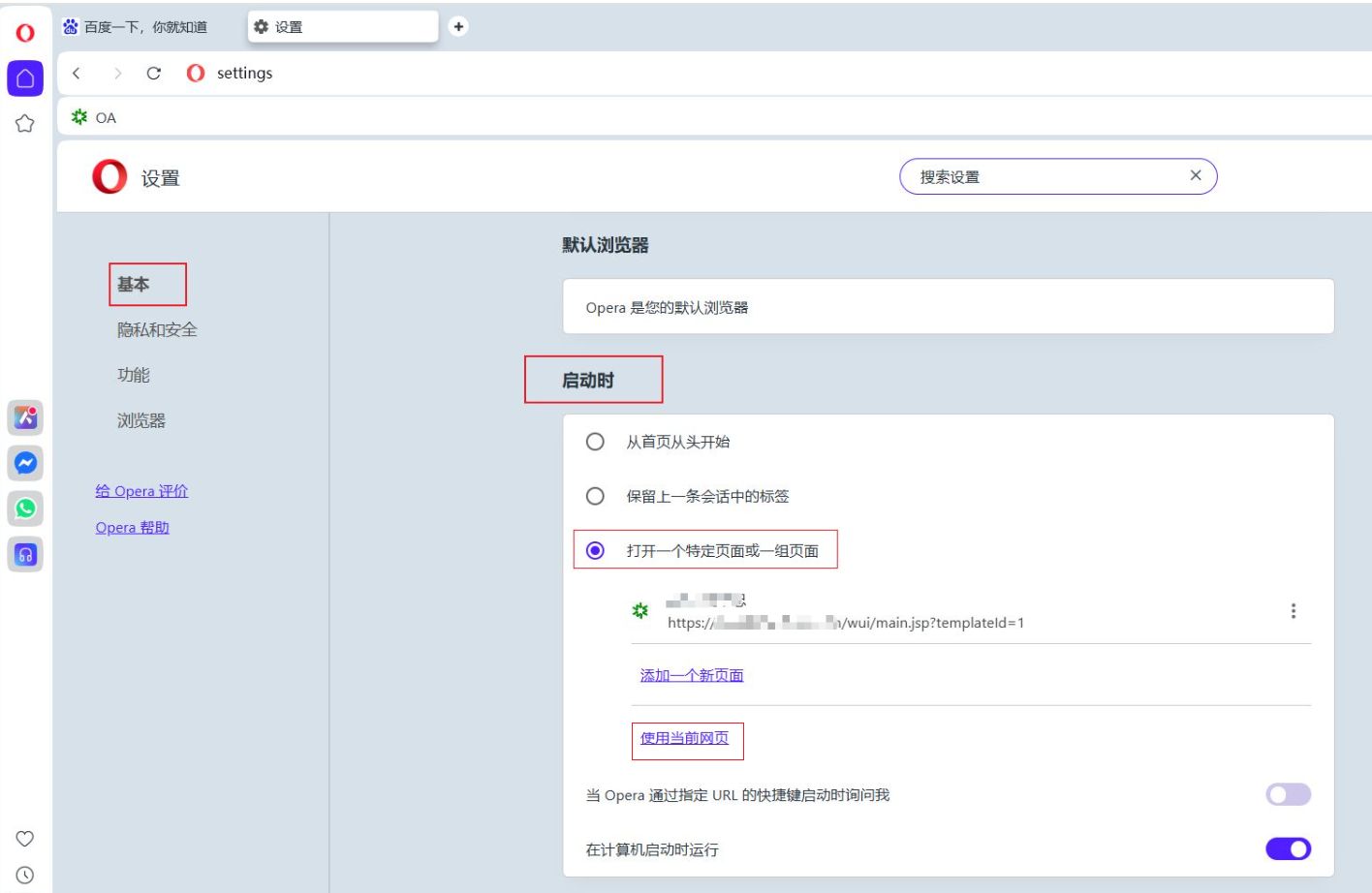Click 添加一个新页面 link
This screenshot has height=893, width=1372.
tap(692, 675)
